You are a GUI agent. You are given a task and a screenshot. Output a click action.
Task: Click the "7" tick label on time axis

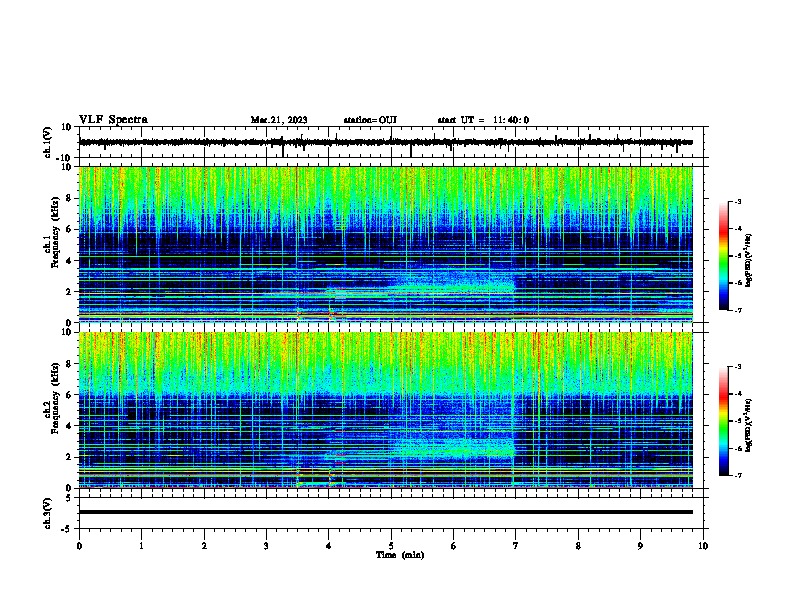pyautogui.click(x=516, y=546)
